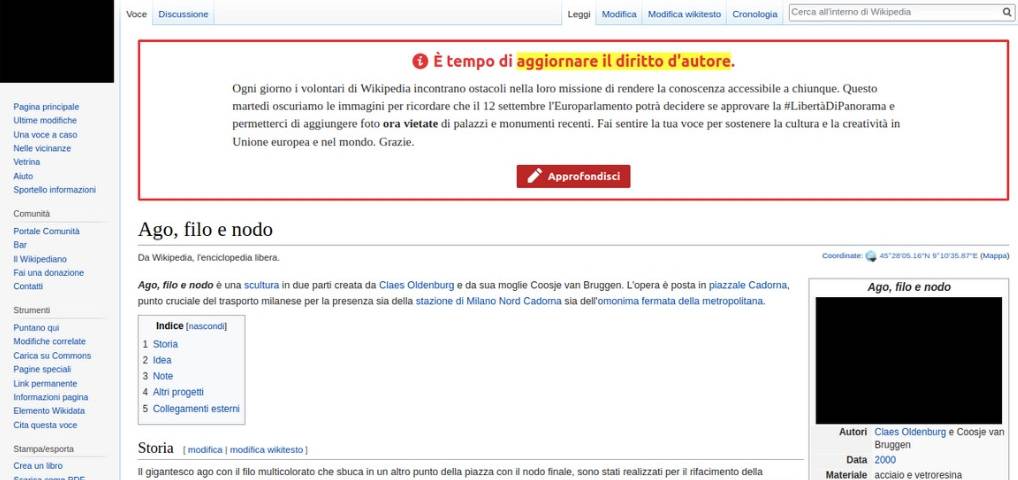
Task: Edit the Storia section via modifica link
Action: (205, 450)
